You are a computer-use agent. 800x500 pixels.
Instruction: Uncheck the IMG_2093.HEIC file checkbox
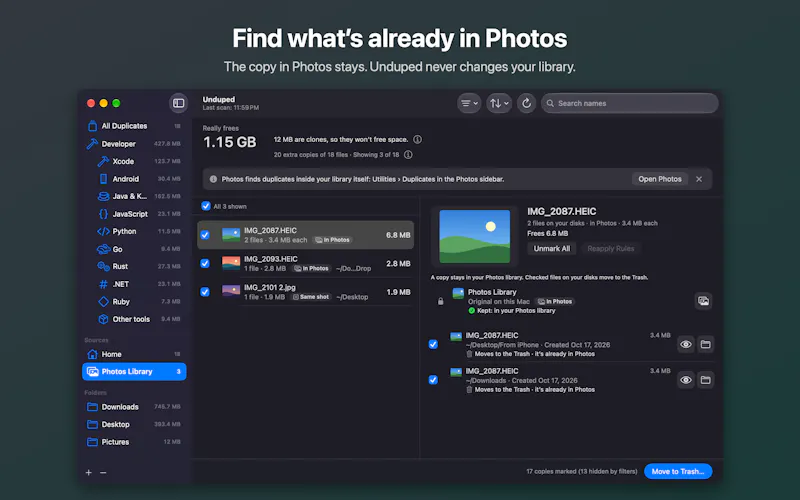pyautogui.click(x=205, y=263)
